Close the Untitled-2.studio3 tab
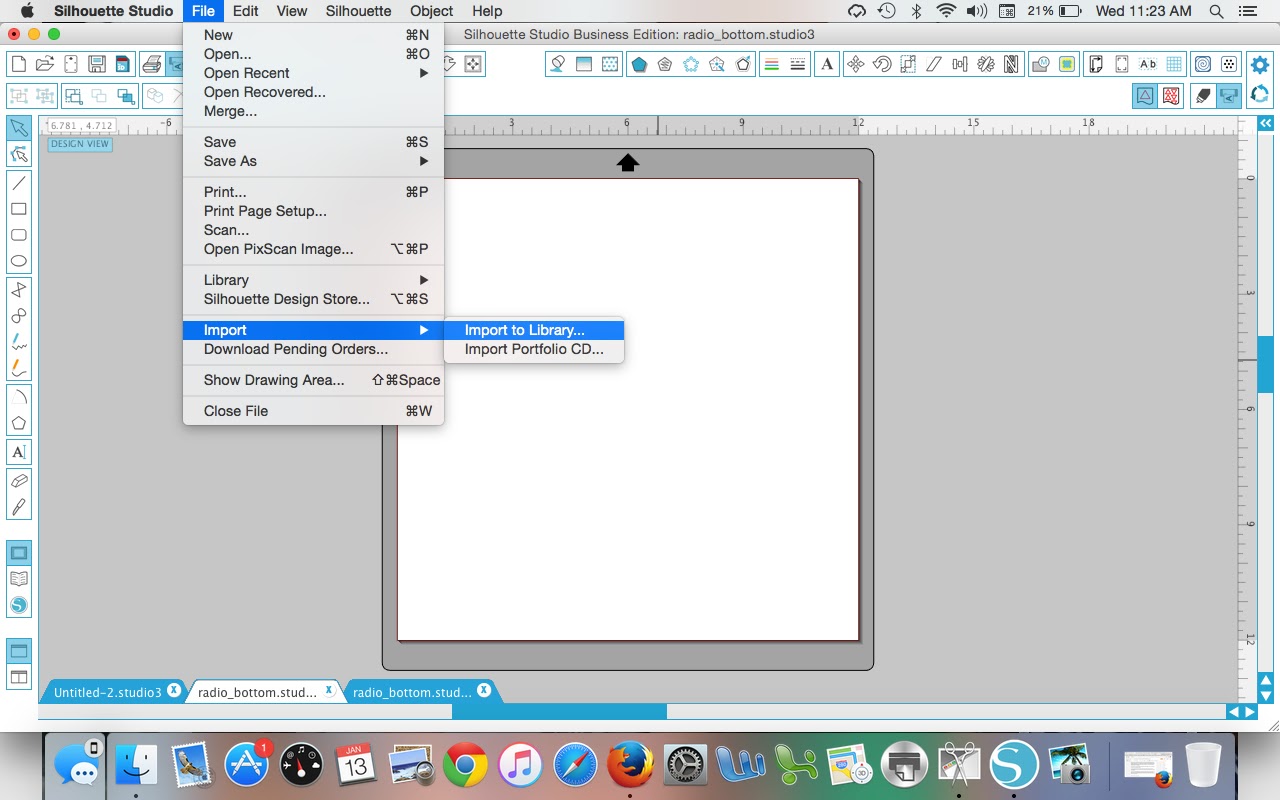Viewport: 1280px width, 800px height. click(x=174, y=690)
